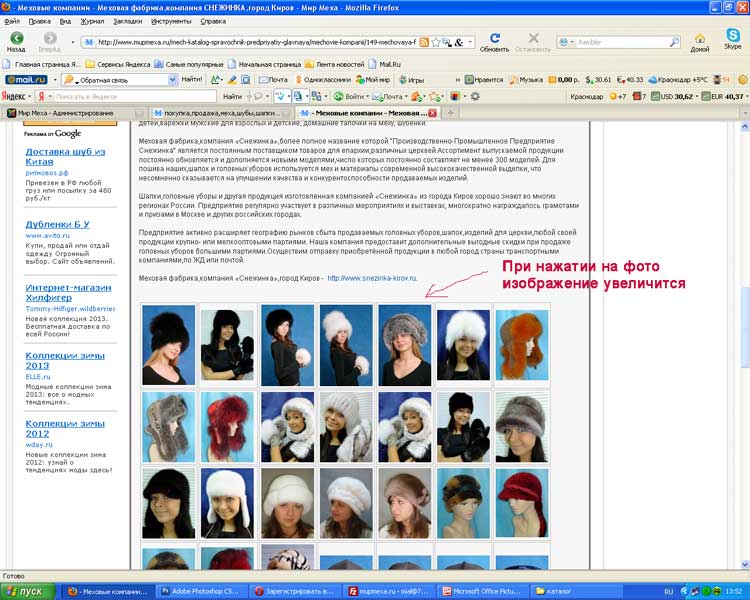
Task: Open Сервисы Яндекса bookmarks folder
Action: coord(118,64)
